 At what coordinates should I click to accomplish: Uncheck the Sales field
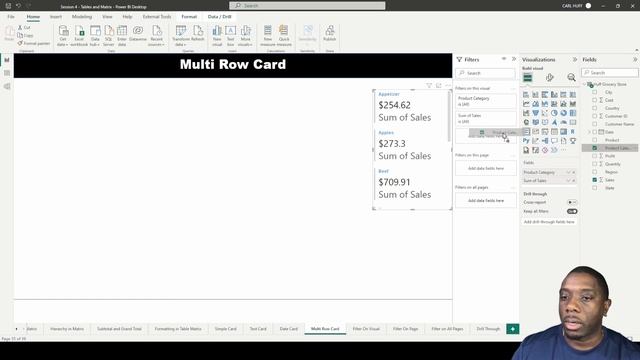coord(595,180)
